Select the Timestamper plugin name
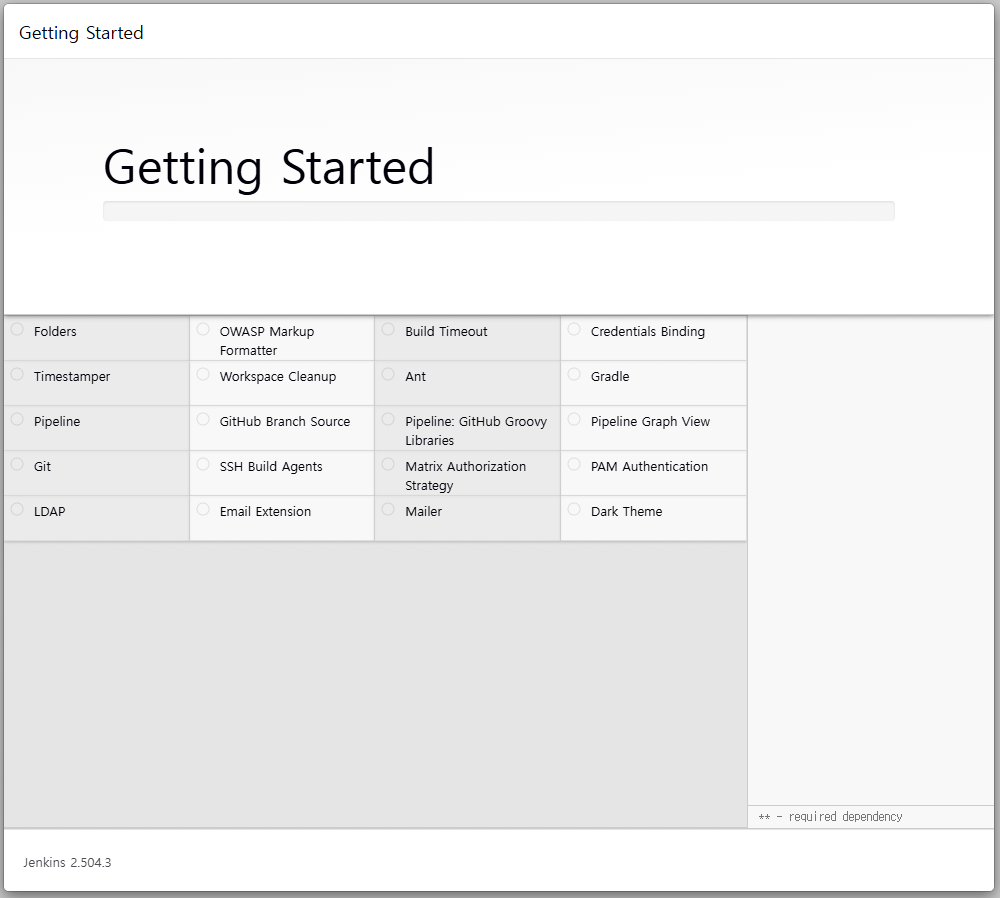This screenshot has height=898, width=1000. point(72,377)
